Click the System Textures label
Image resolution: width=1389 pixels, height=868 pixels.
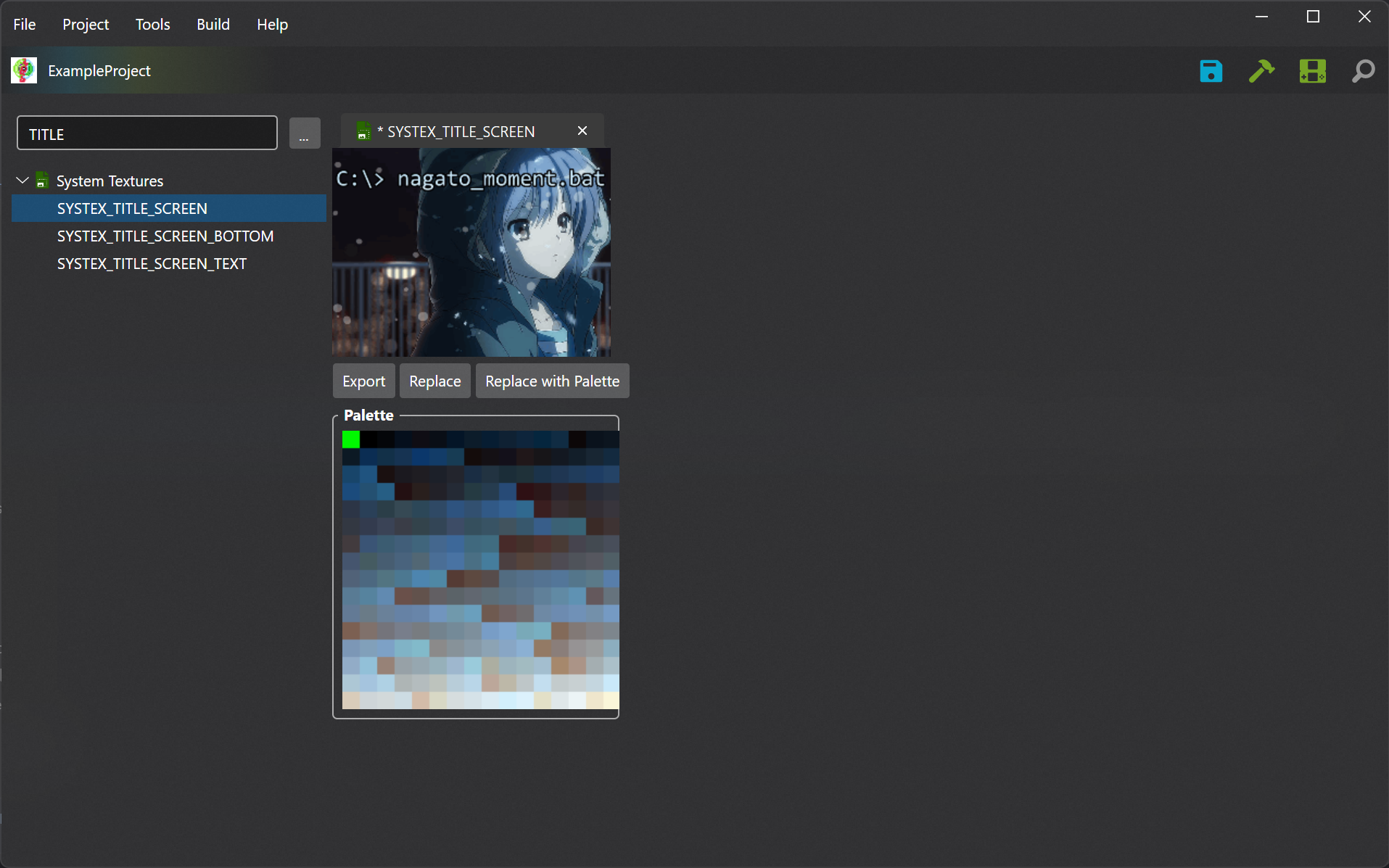(x=110, y=181)
